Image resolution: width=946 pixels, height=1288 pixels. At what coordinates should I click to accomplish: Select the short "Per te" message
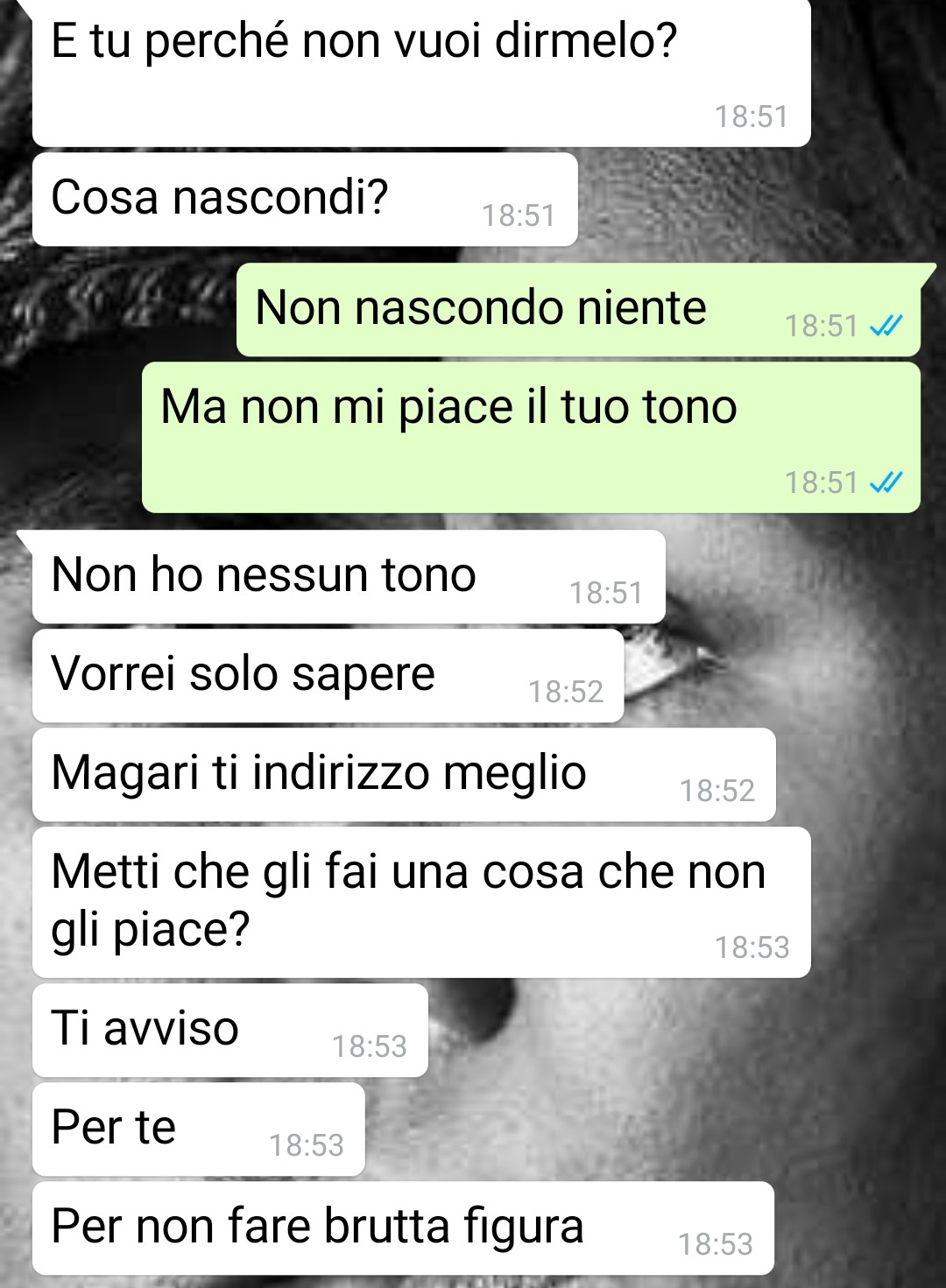(x=198, y=1130)
